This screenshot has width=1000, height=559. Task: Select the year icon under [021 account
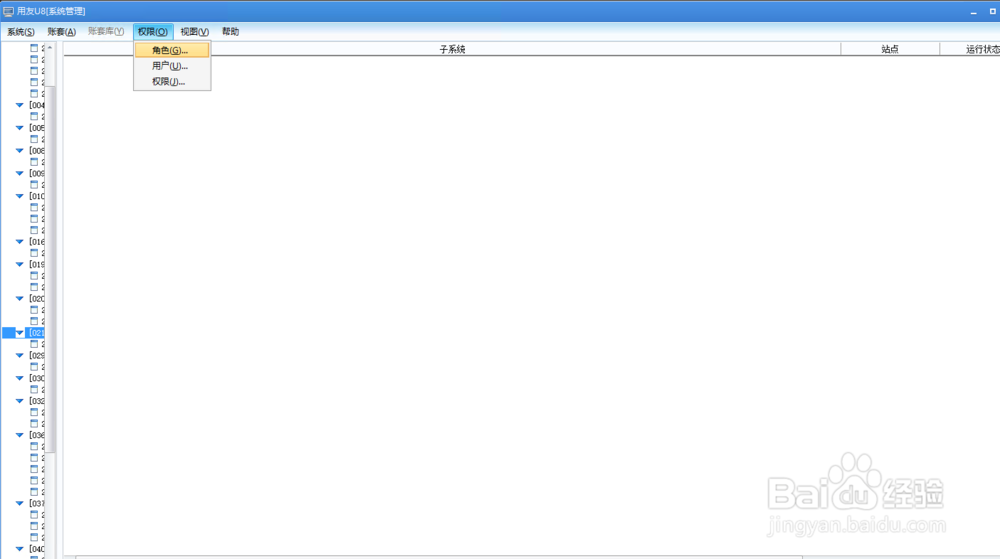(x=34, y=344)
